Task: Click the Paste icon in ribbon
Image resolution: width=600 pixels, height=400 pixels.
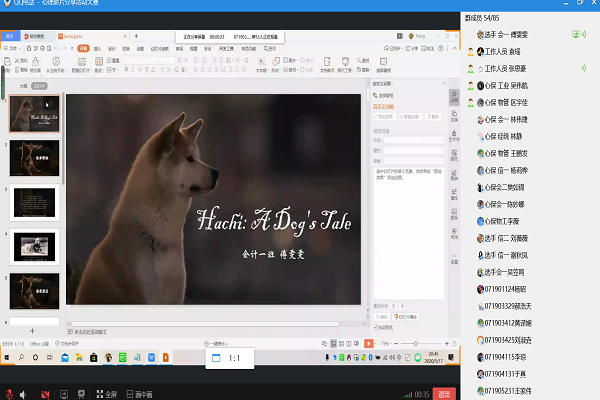Action: [7, 64]
